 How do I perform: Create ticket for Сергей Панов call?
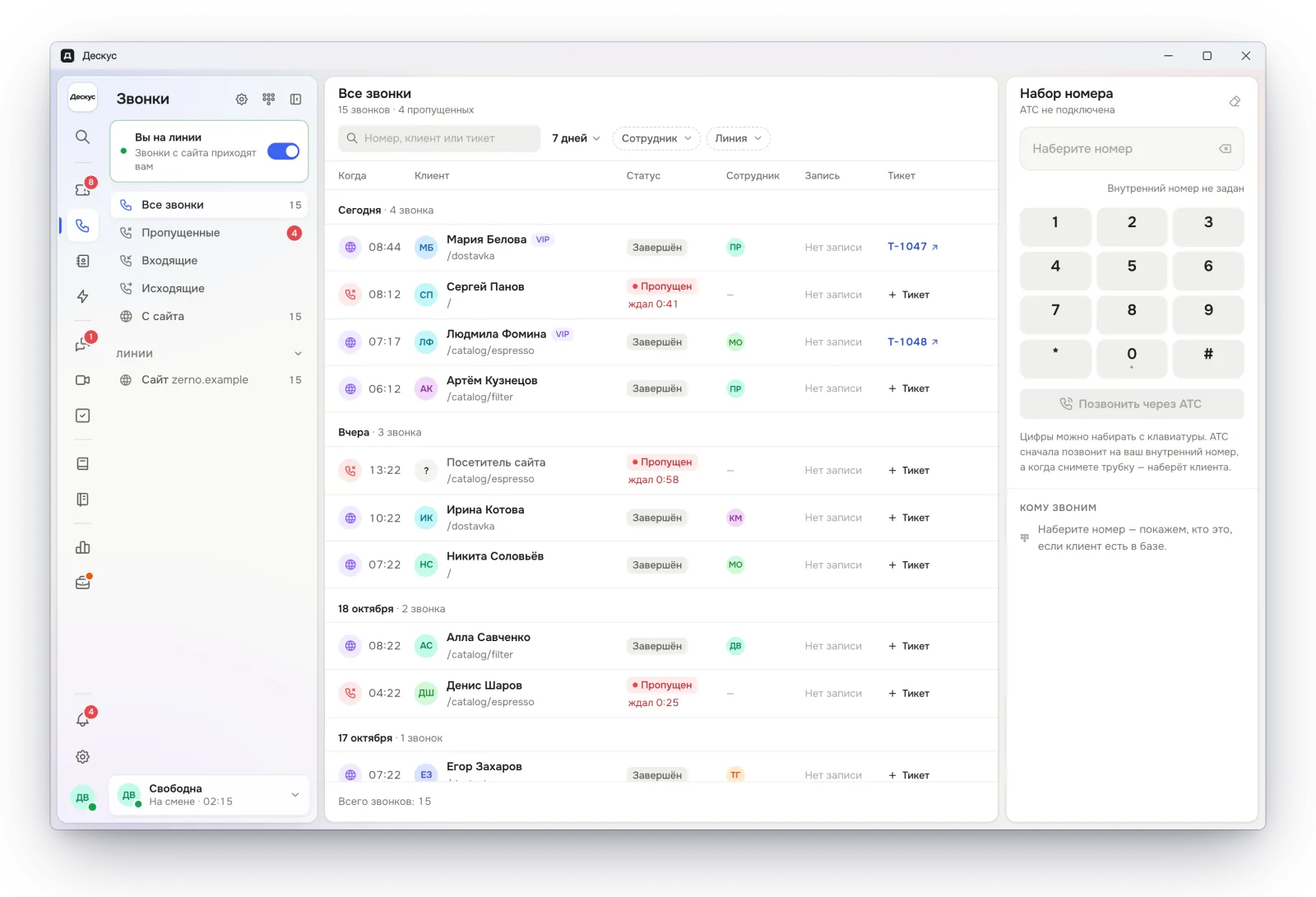coord(909,295)
